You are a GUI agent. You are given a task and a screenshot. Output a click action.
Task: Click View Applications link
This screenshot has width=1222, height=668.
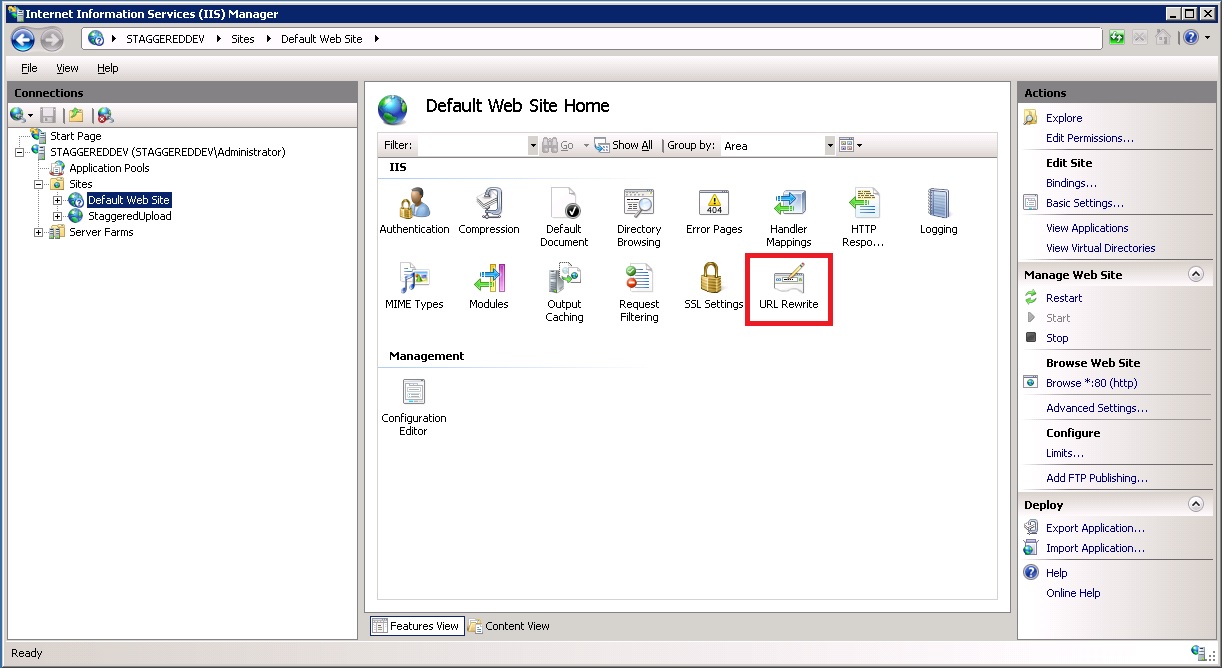coord(1087,228)
